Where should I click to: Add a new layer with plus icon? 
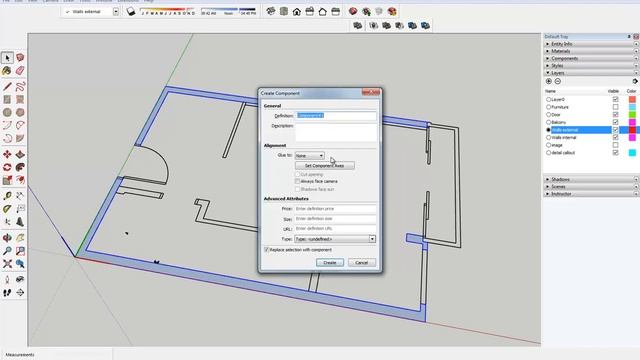(x=549, y=81)
